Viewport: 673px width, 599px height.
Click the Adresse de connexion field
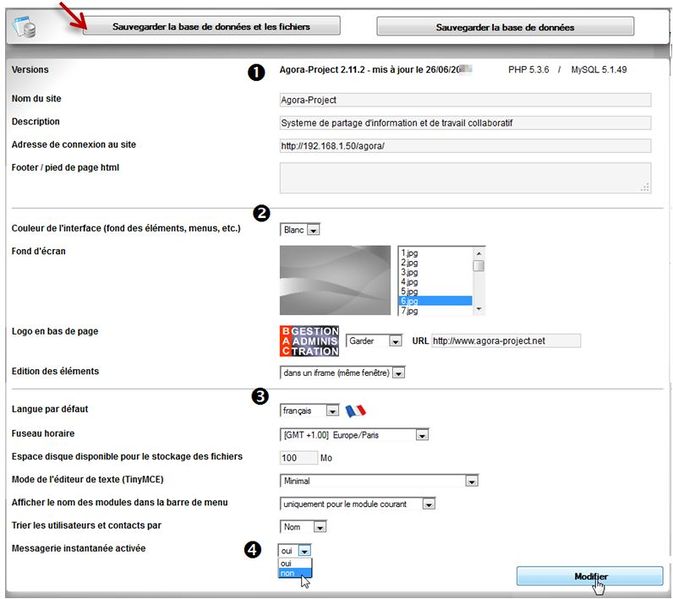pyautogui.click(x=465, y=146)
